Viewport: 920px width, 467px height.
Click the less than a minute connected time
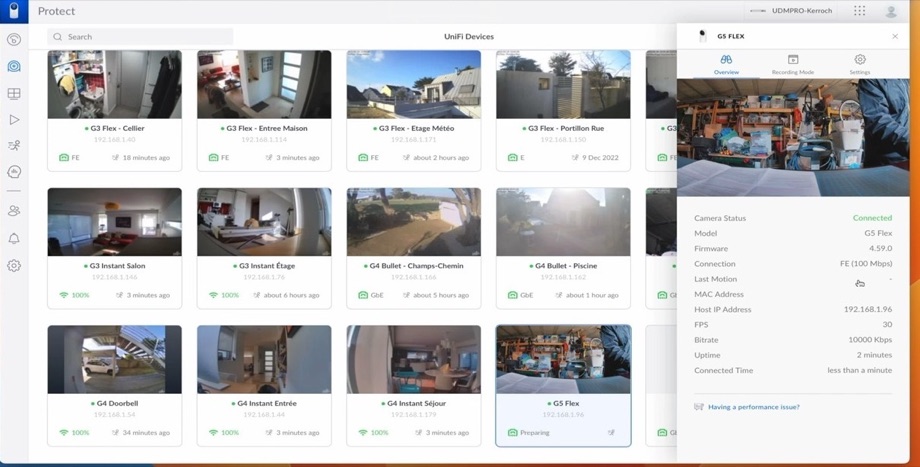[860, 370]
